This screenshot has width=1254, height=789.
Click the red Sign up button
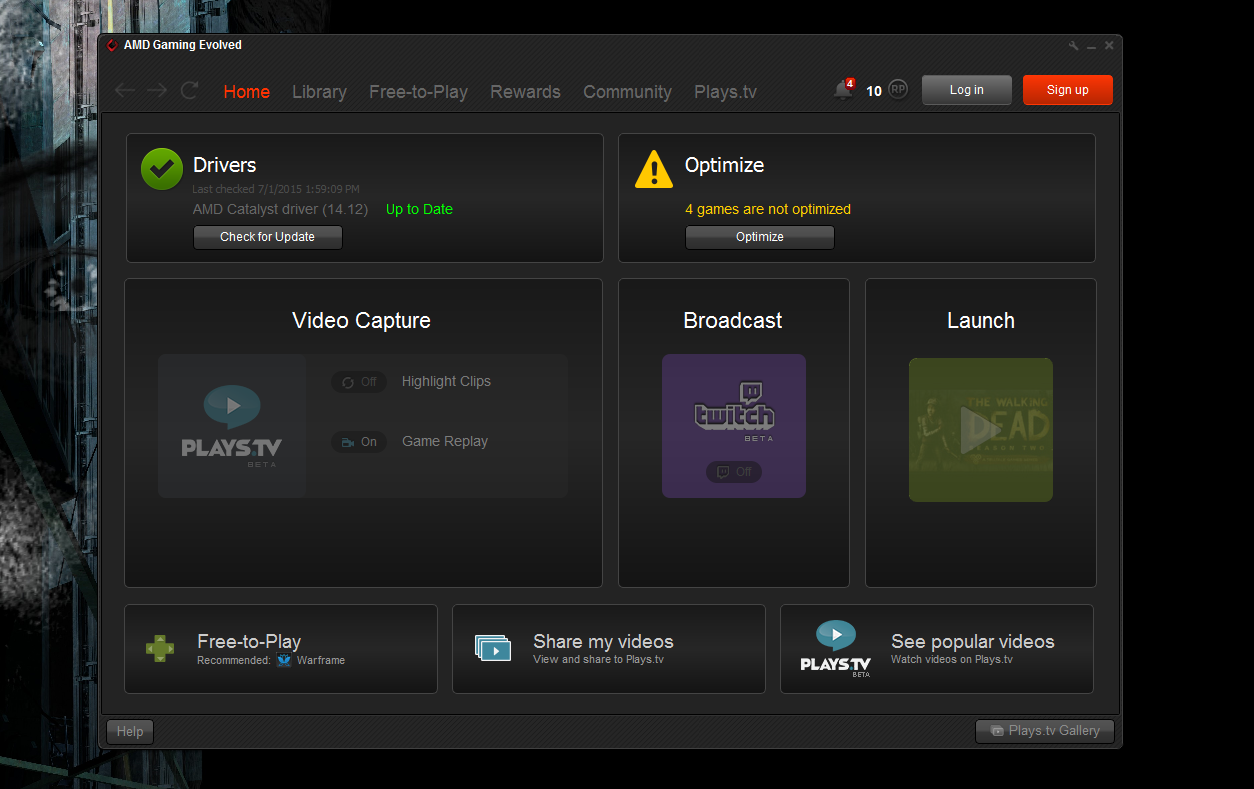[1067, 90]
